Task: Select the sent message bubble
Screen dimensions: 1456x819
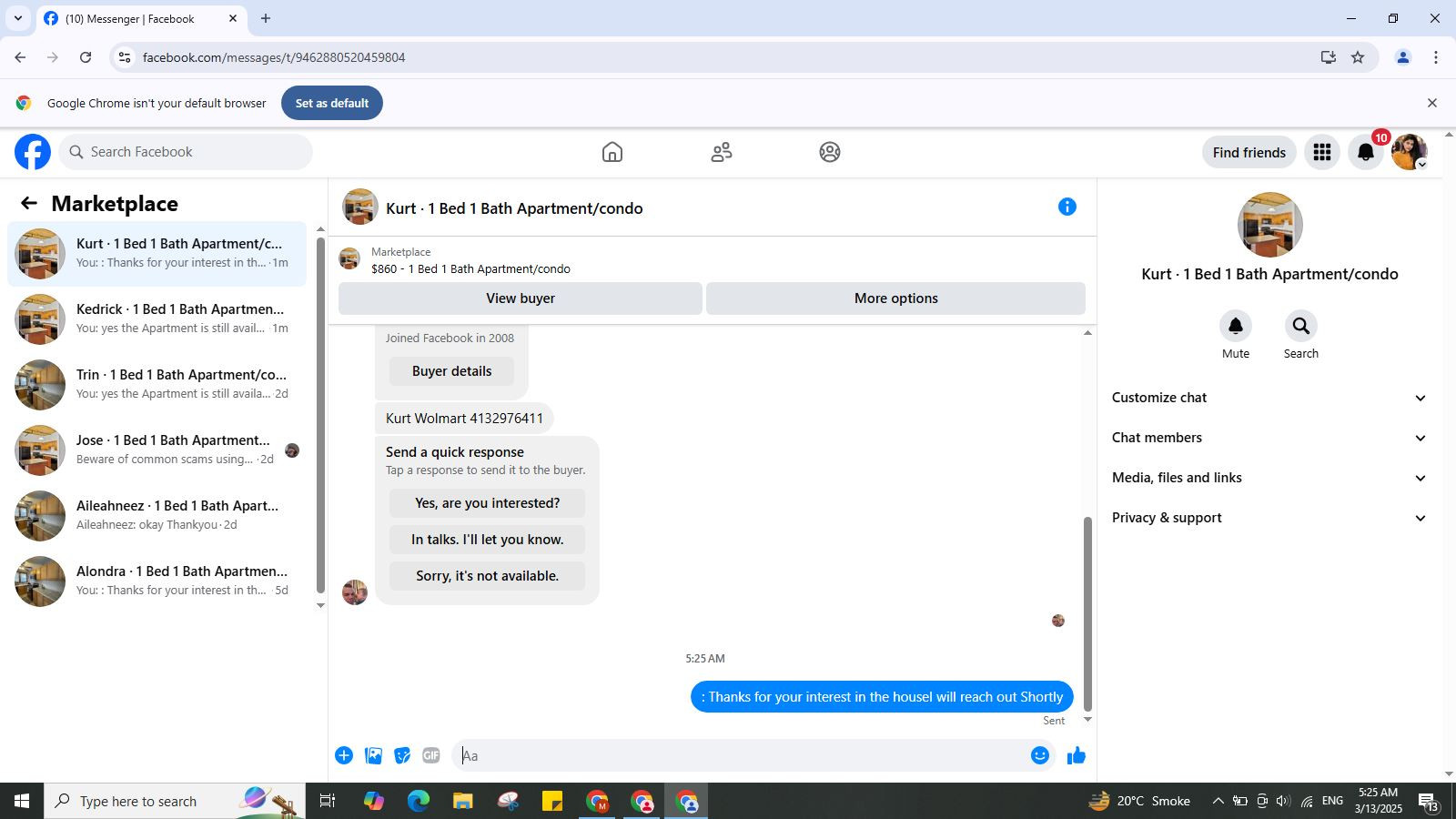Action: (882, 697)
